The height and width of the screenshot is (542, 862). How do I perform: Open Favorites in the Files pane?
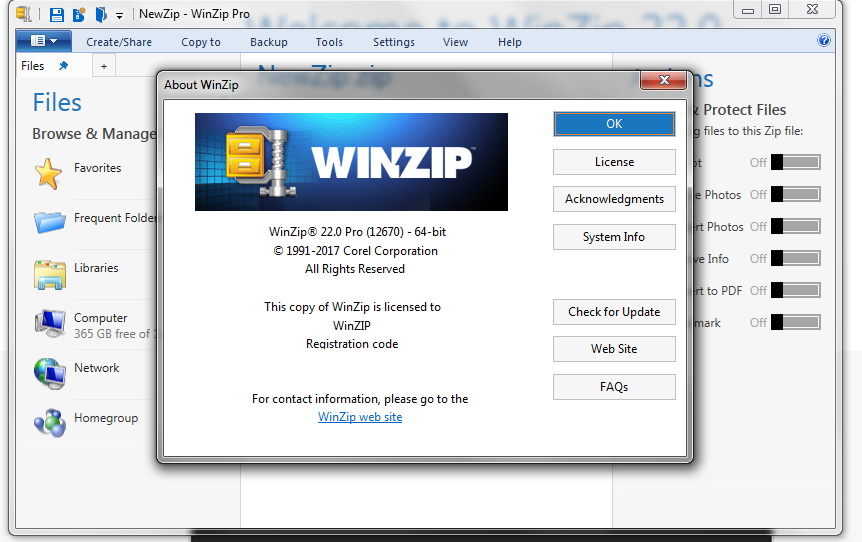click(x=97, y=168)
